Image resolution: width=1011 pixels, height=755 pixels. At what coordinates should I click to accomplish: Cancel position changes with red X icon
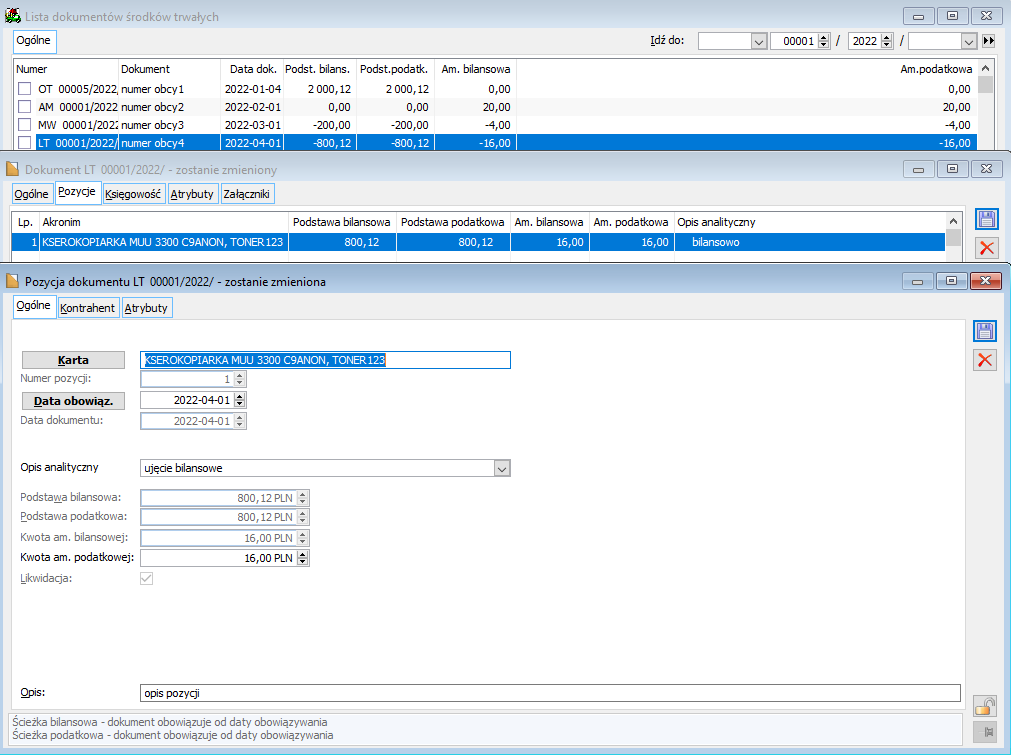click(x=985, y=360)
